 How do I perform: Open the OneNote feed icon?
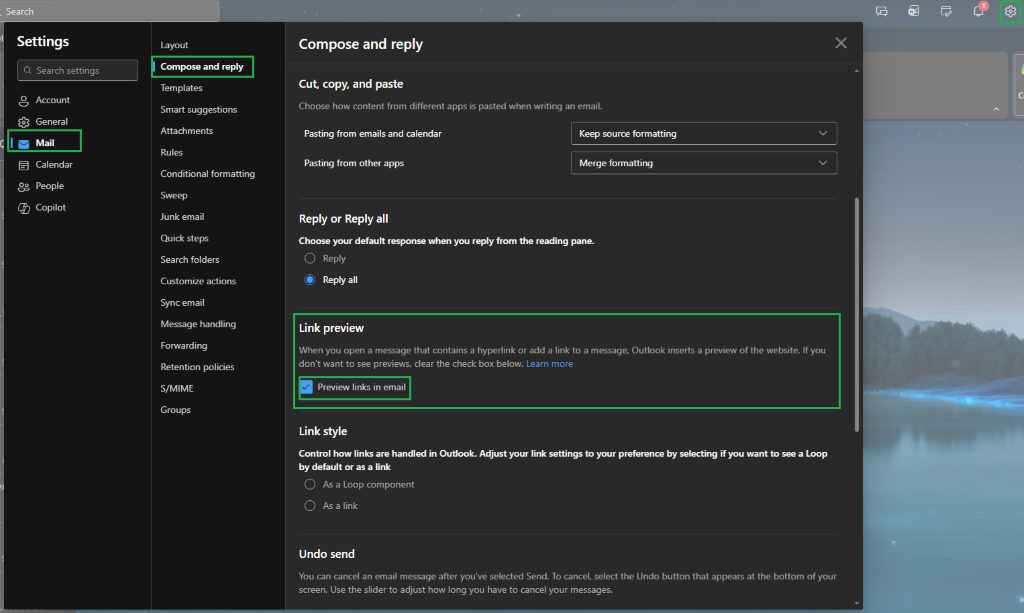point(913,11)
